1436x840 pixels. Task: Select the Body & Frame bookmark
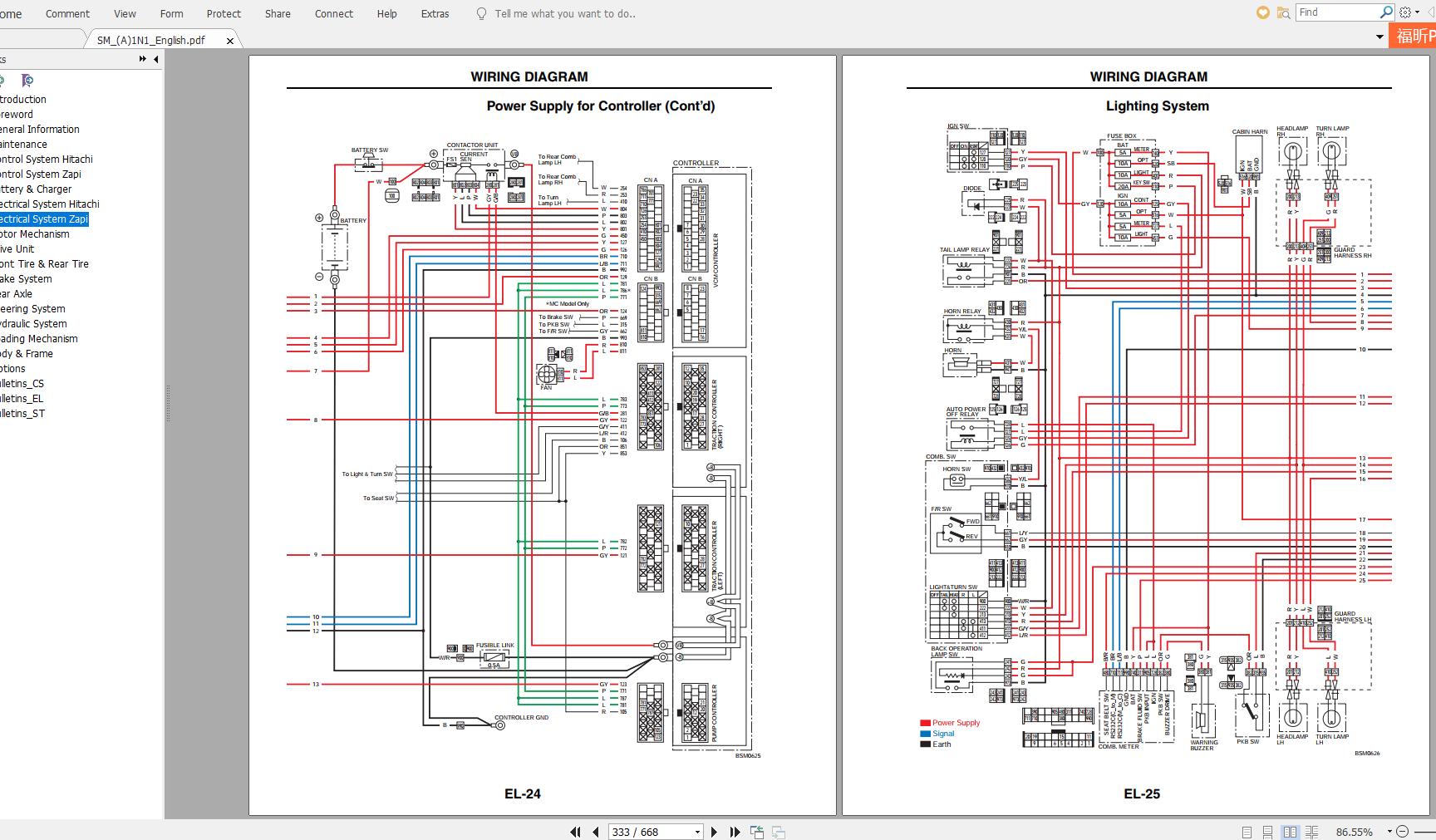[27, 354]
